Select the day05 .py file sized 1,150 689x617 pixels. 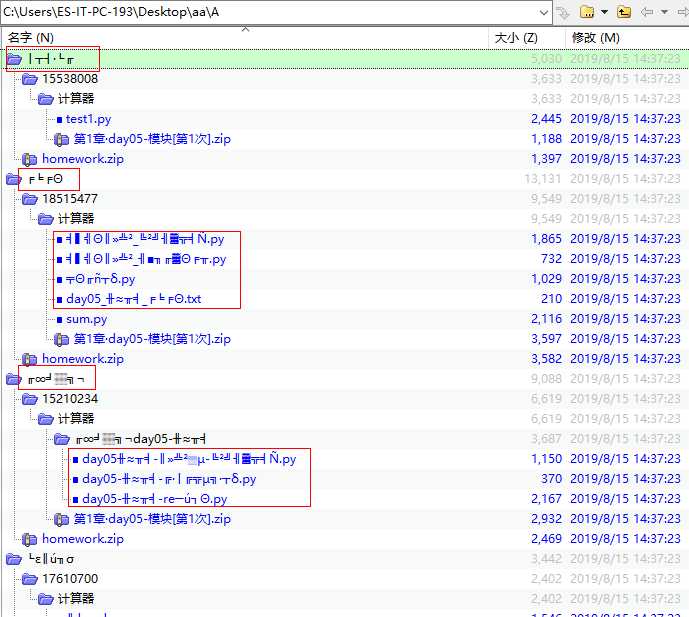[x=189, y=459]
